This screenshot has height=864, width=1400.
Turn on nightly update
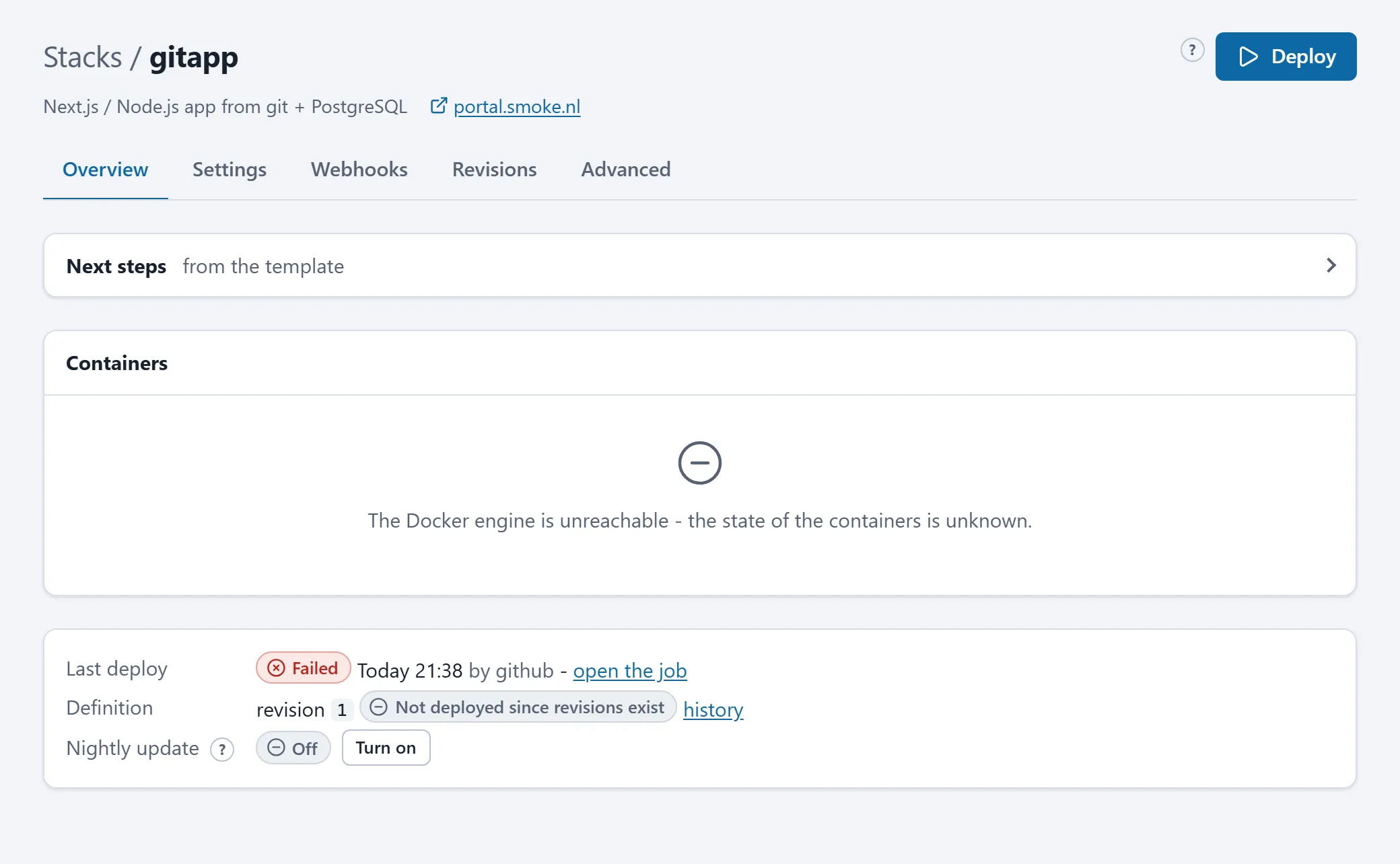pyautogui.click(x=386, y=748)
